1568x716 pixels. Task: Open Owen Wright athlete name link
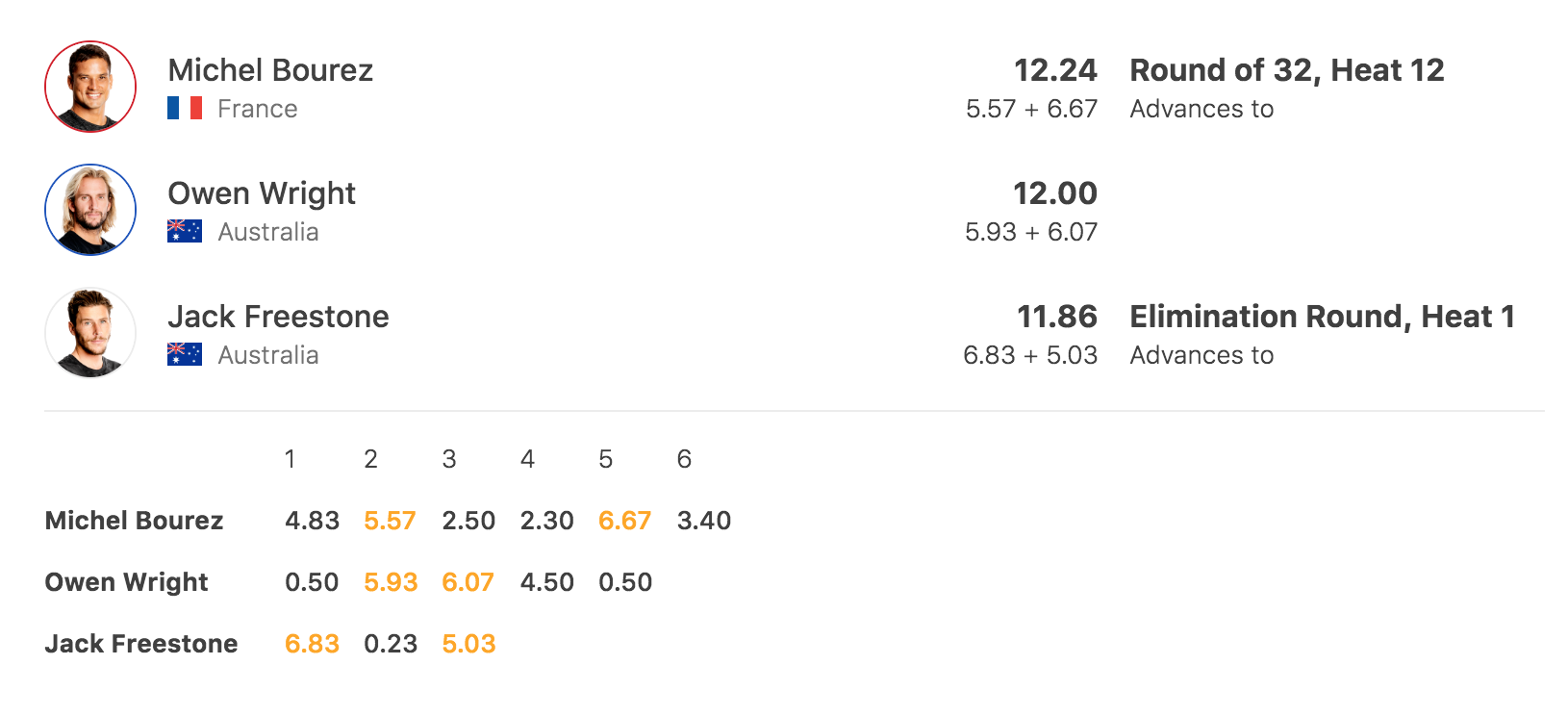pos(262,193)
